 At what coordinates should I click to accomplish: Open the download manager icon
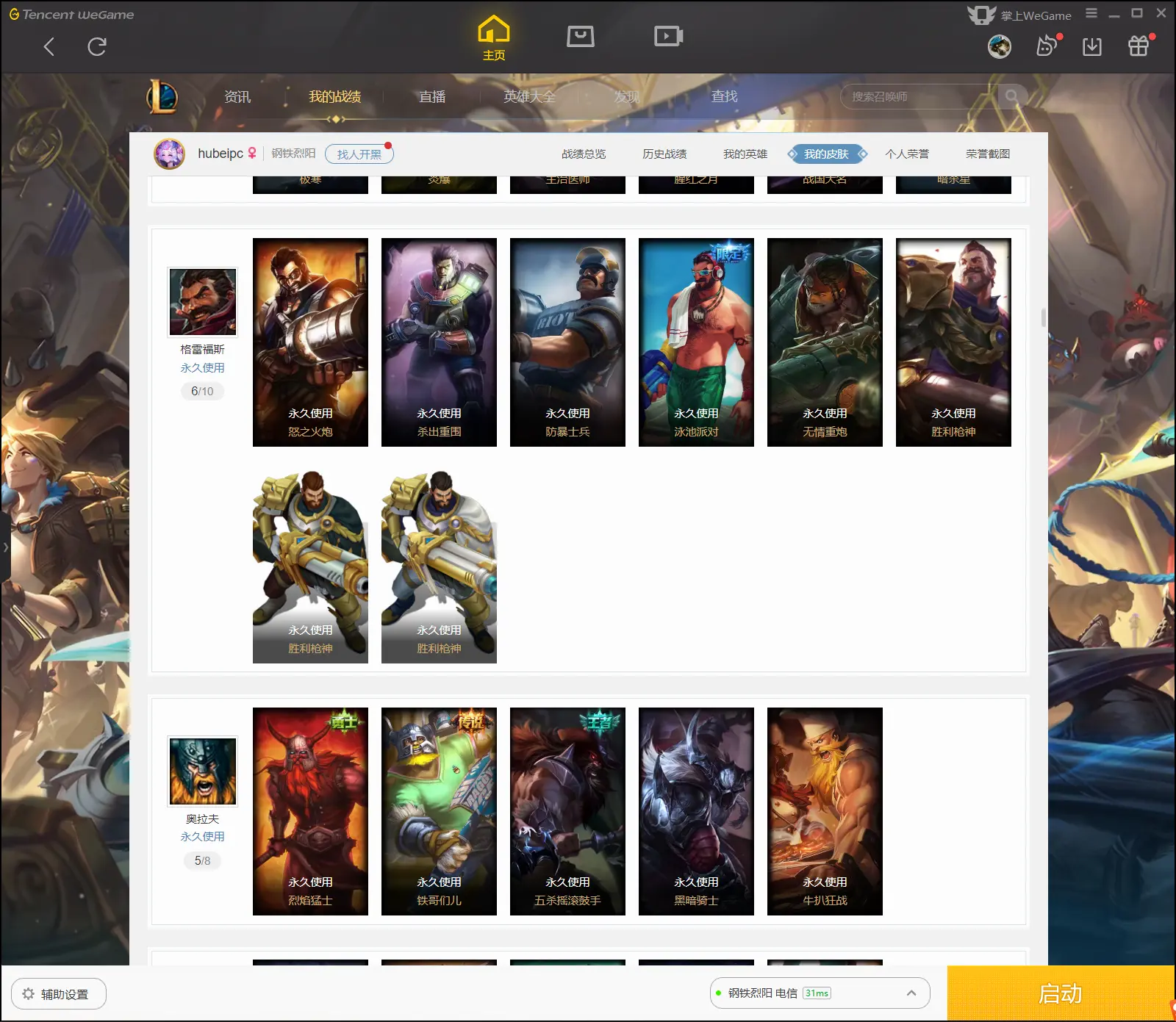[x=1092, y=47]
